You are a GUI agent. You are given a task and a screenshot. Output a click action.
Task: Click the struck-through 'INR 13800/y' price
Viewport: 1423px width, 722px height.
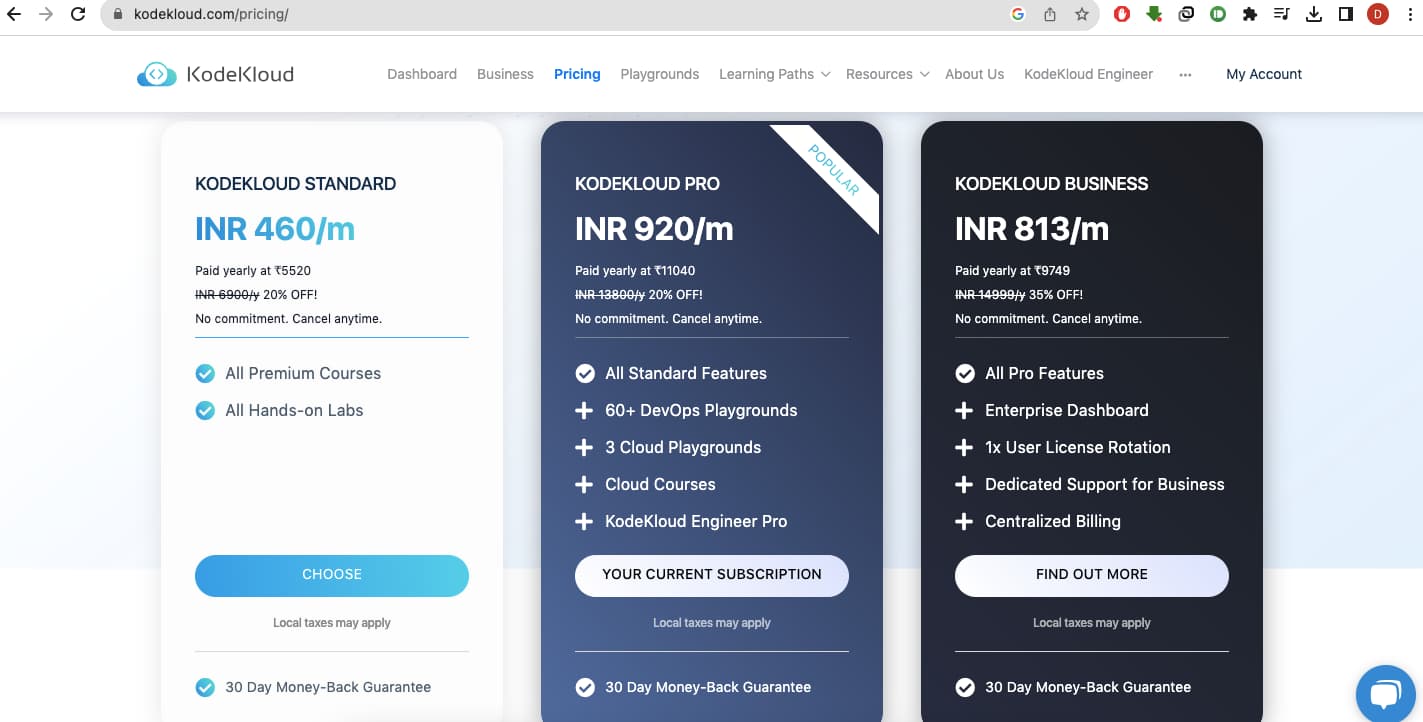(x=610, y=295)
